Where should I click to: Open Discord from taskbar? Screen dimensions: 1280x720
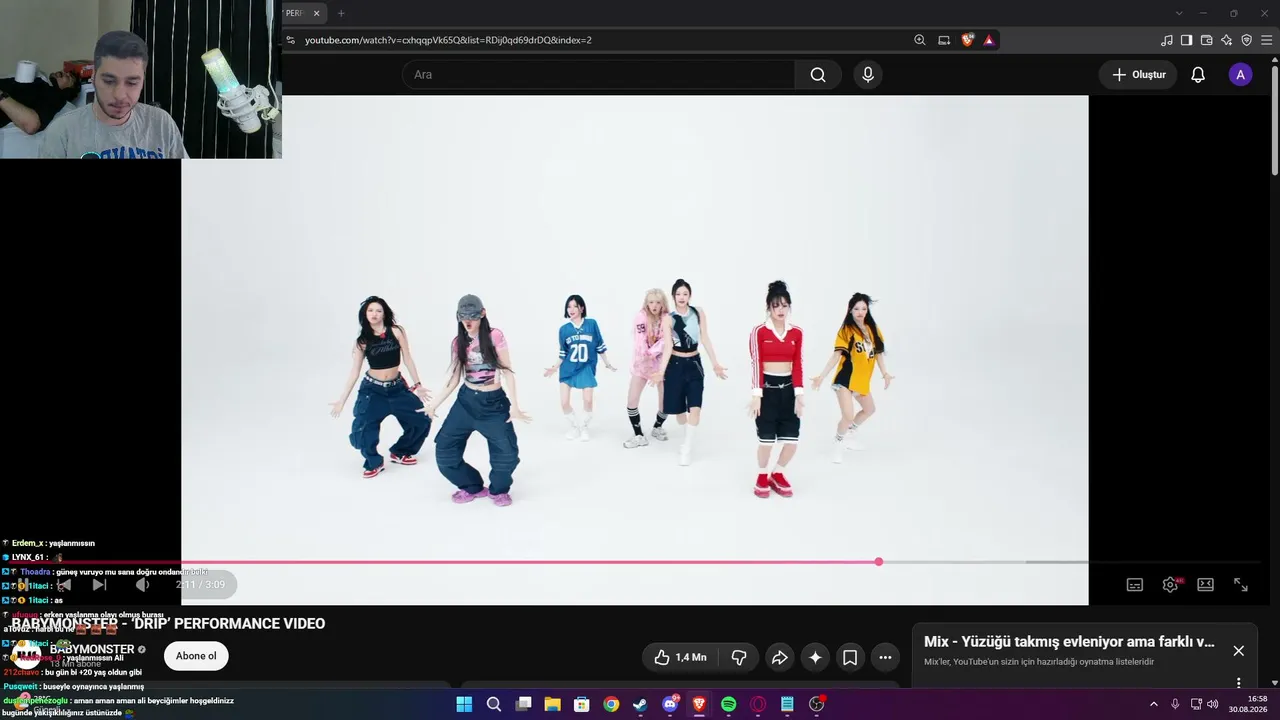670,704
